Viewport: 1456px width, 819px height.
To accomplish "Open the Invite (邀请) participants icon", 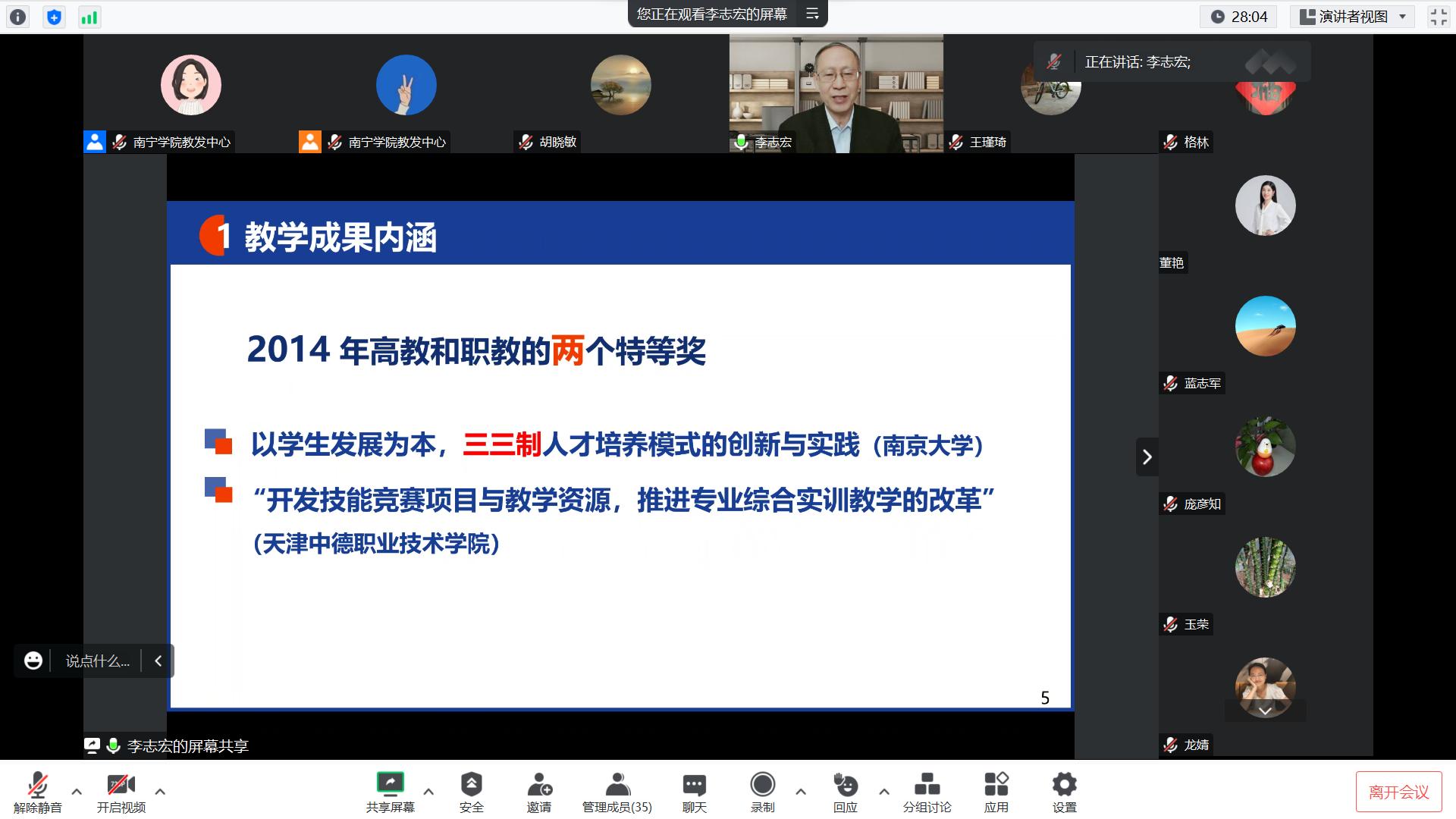I will click(539, 785).
